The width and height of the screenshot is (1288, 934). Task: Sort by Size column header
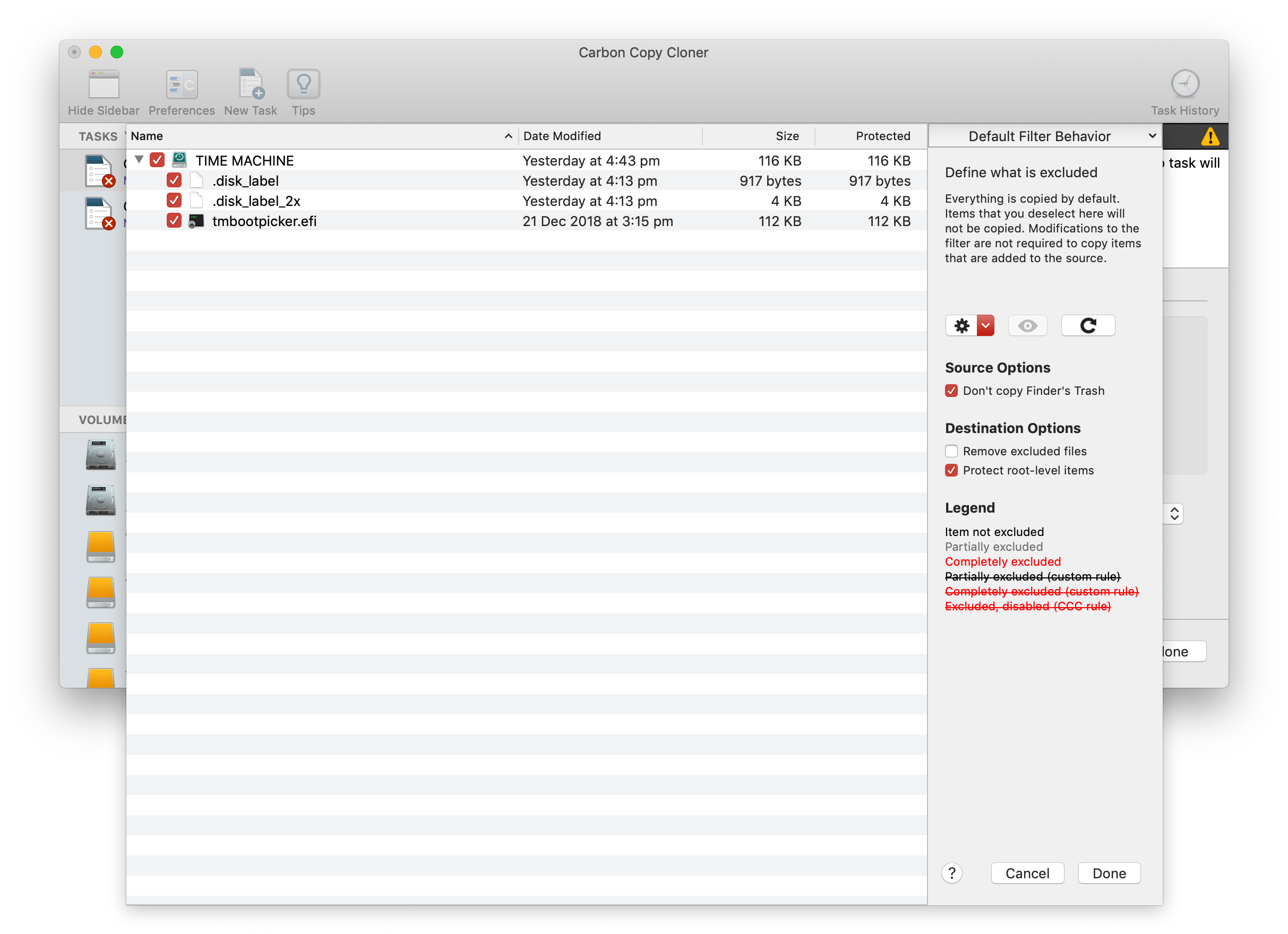[786, 136]
